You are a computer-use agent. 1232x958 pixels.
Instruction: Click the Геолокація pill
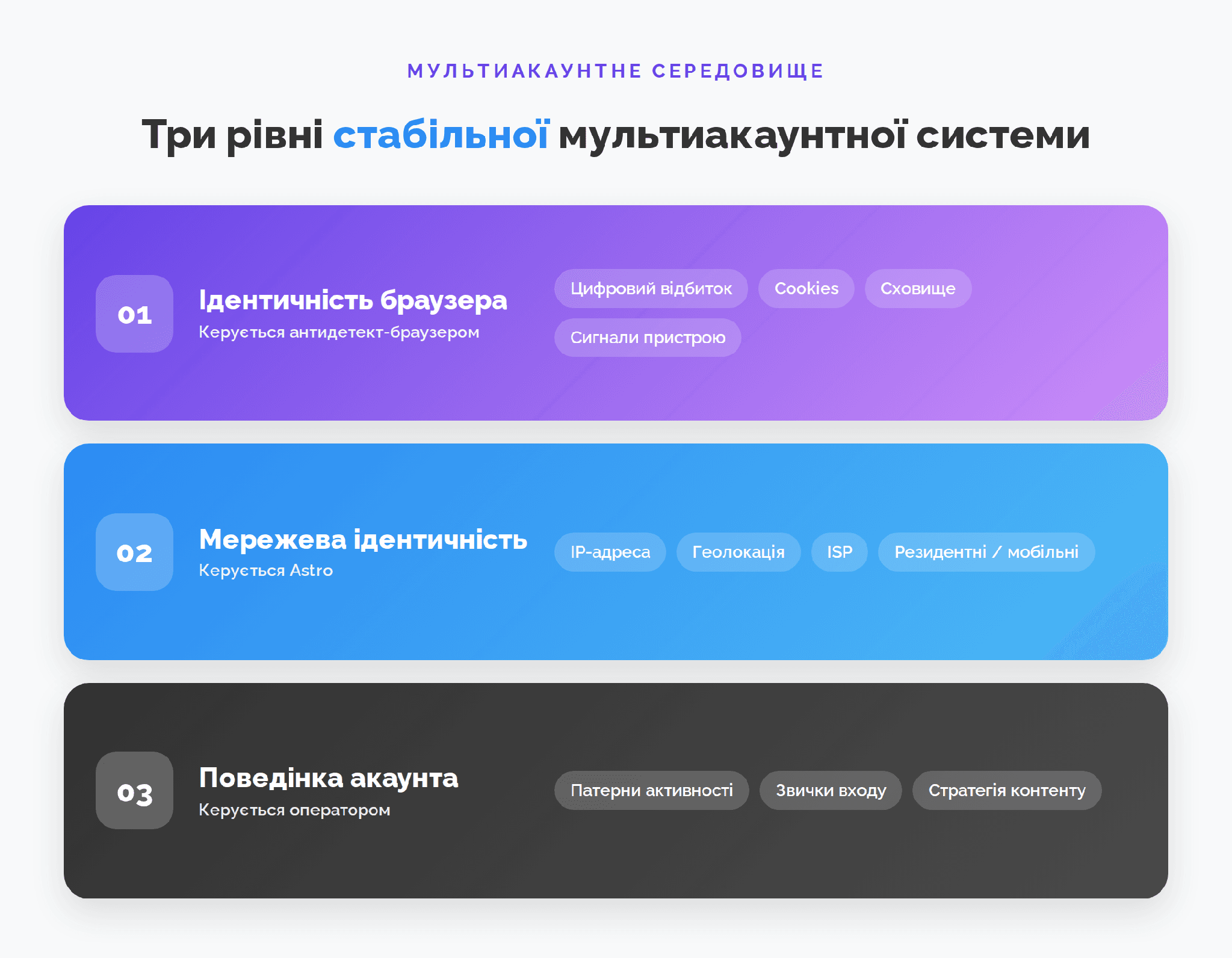pyautogui.click(x=738, y=552)
